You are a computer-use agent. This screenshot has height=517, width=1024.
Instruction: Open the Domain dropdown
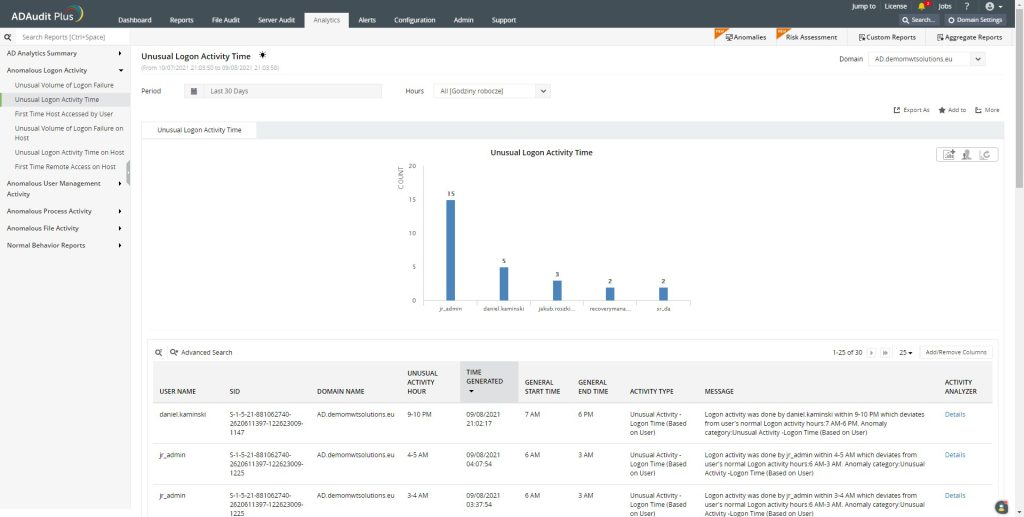pyautogui.click(x=977, y=59)
